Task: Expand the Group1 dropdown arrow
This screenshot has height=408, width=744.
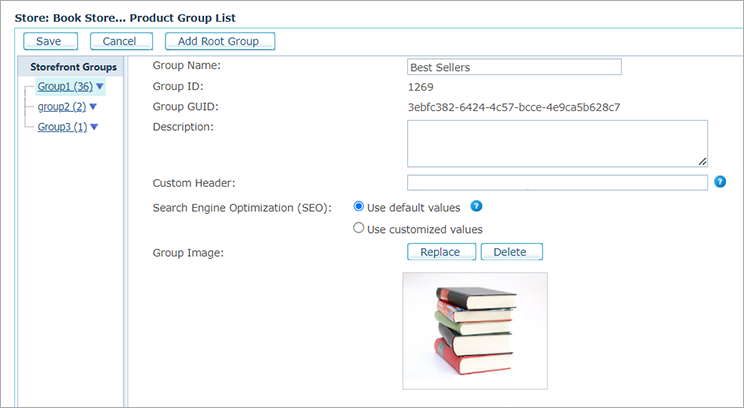Action: click(x=100, y=87)
